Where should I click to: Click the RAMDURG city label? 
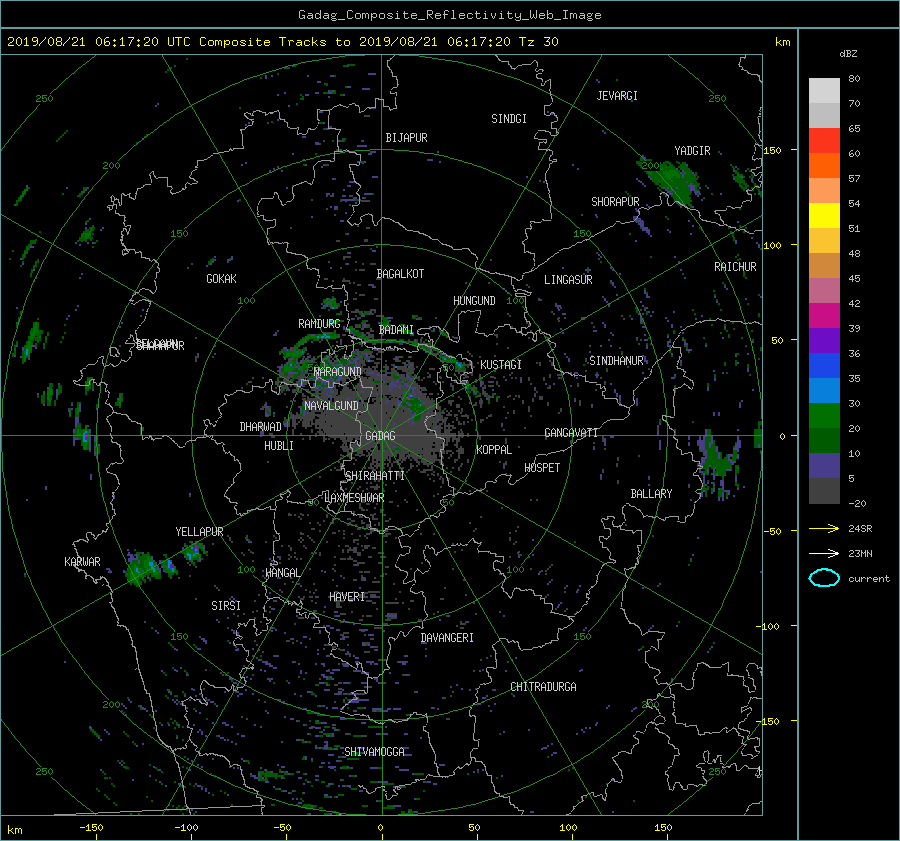click(319, 324)
